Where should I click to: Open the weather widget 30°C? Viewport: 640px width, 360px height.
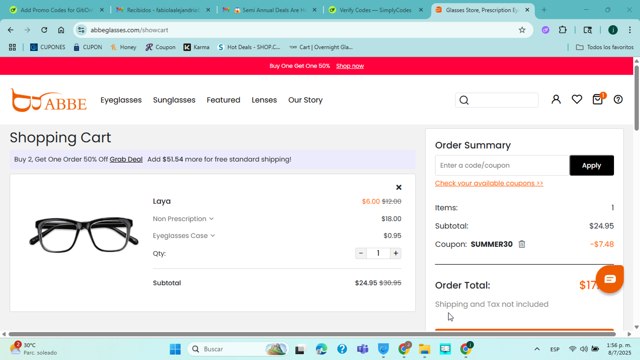[x=33, y=349]
